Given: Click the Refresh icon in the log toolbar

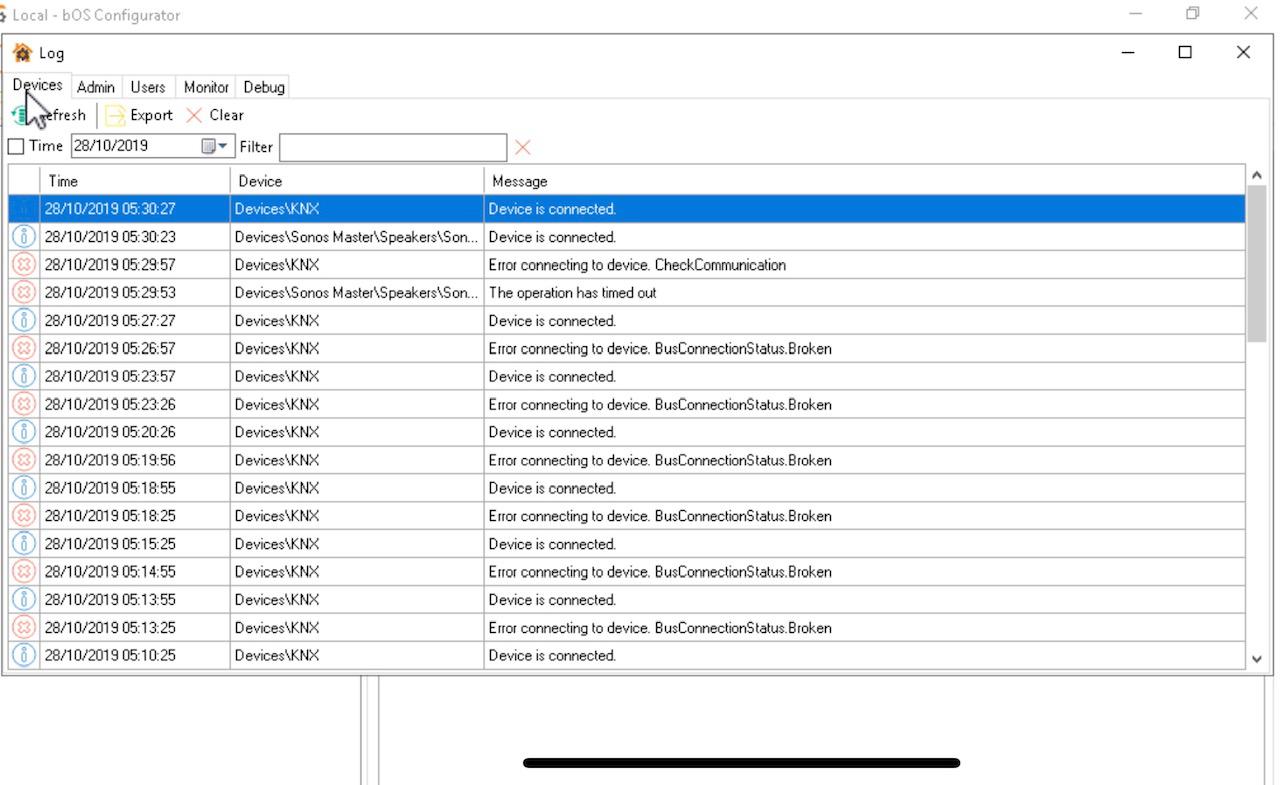Looking at the screenshot, I should (20, 115).
